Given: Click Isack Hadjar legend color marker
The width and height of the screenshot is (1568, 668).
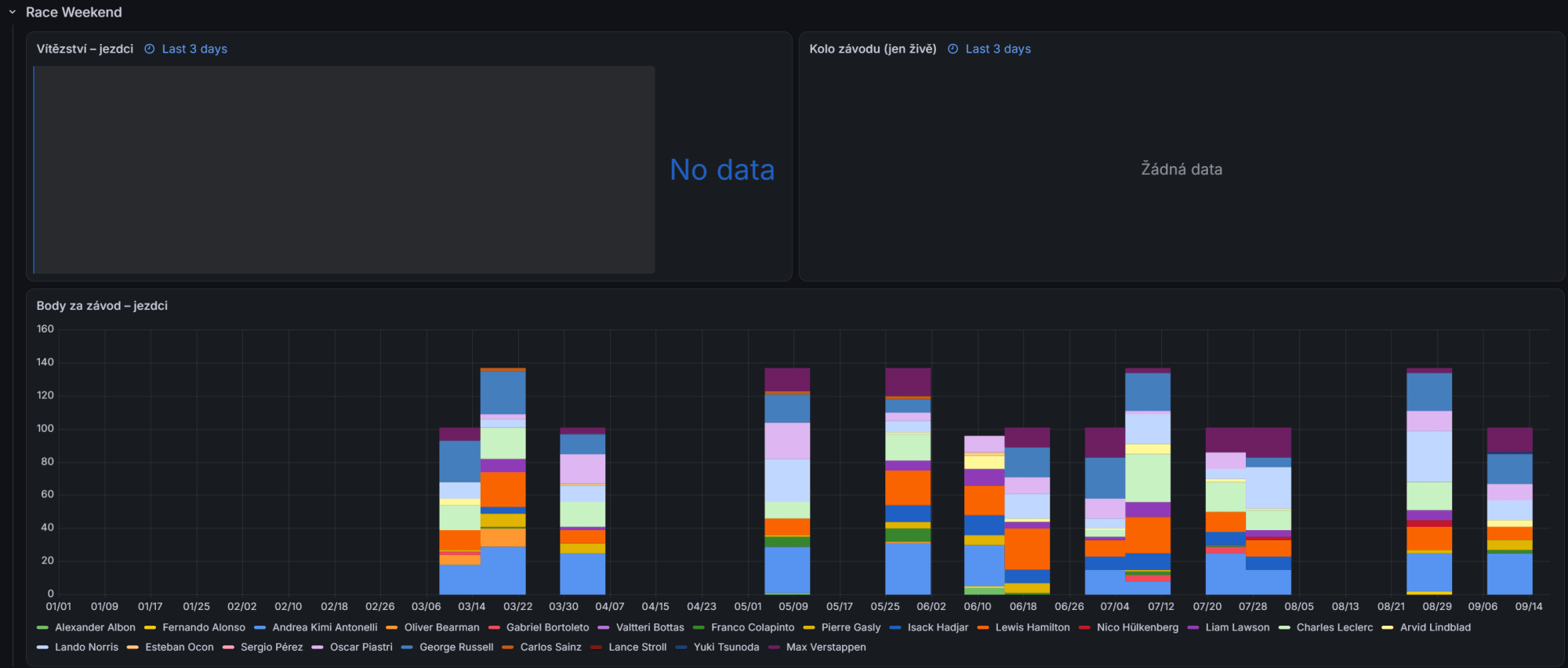Looking at the screenshot, I should (x=895, y=627).
